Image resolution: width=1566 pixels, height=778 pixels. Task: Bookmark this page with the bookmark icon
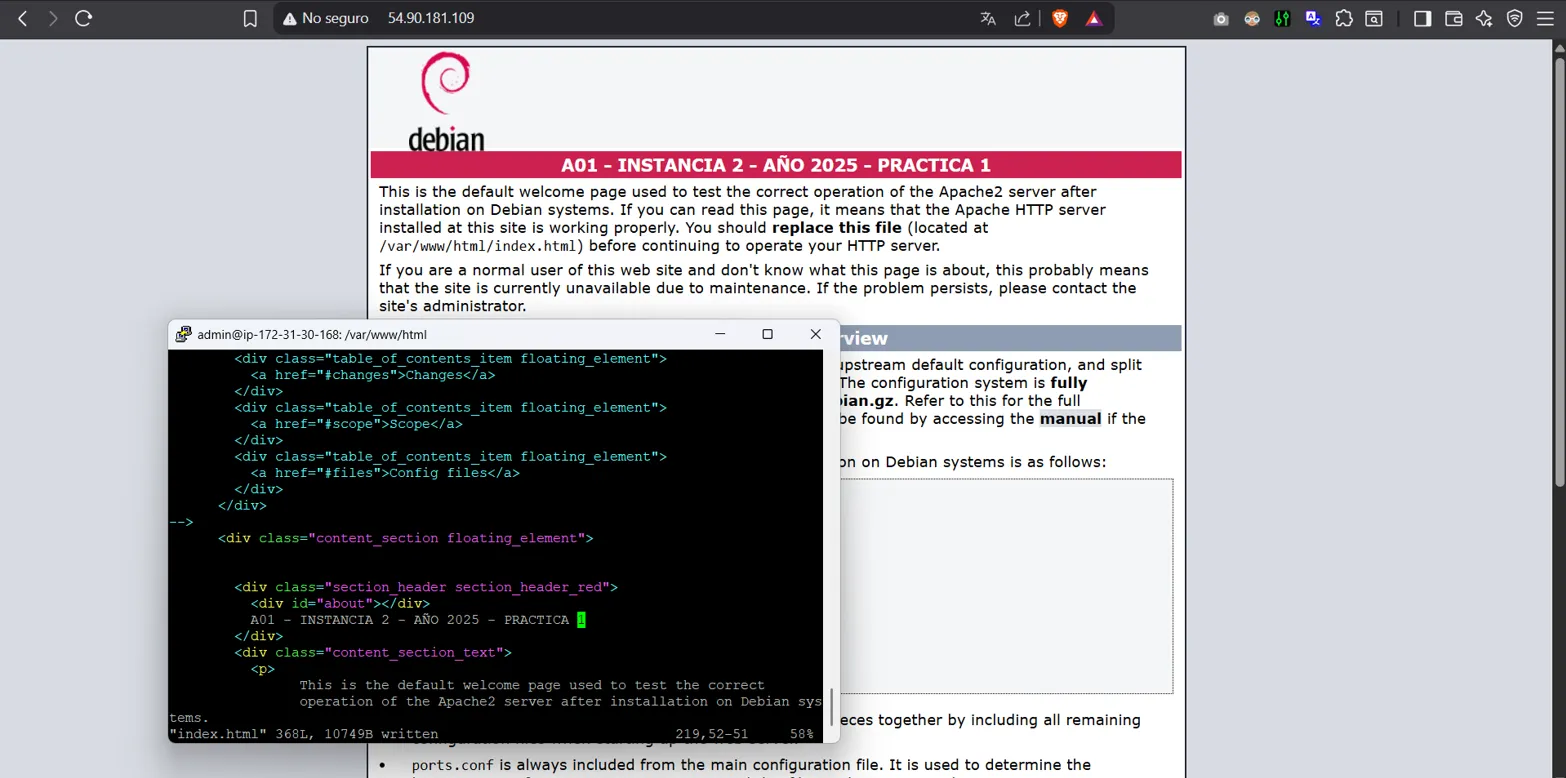[250, 19]
